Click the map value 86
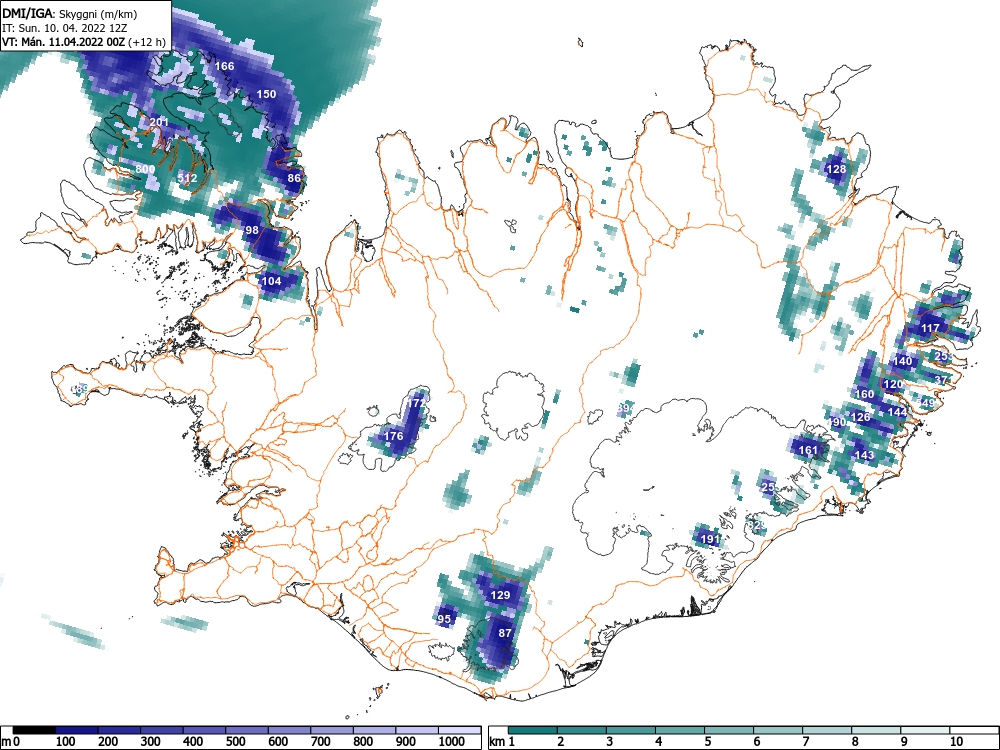The height and width of the screenshot is (750, 1000). [x=294, y=178]
